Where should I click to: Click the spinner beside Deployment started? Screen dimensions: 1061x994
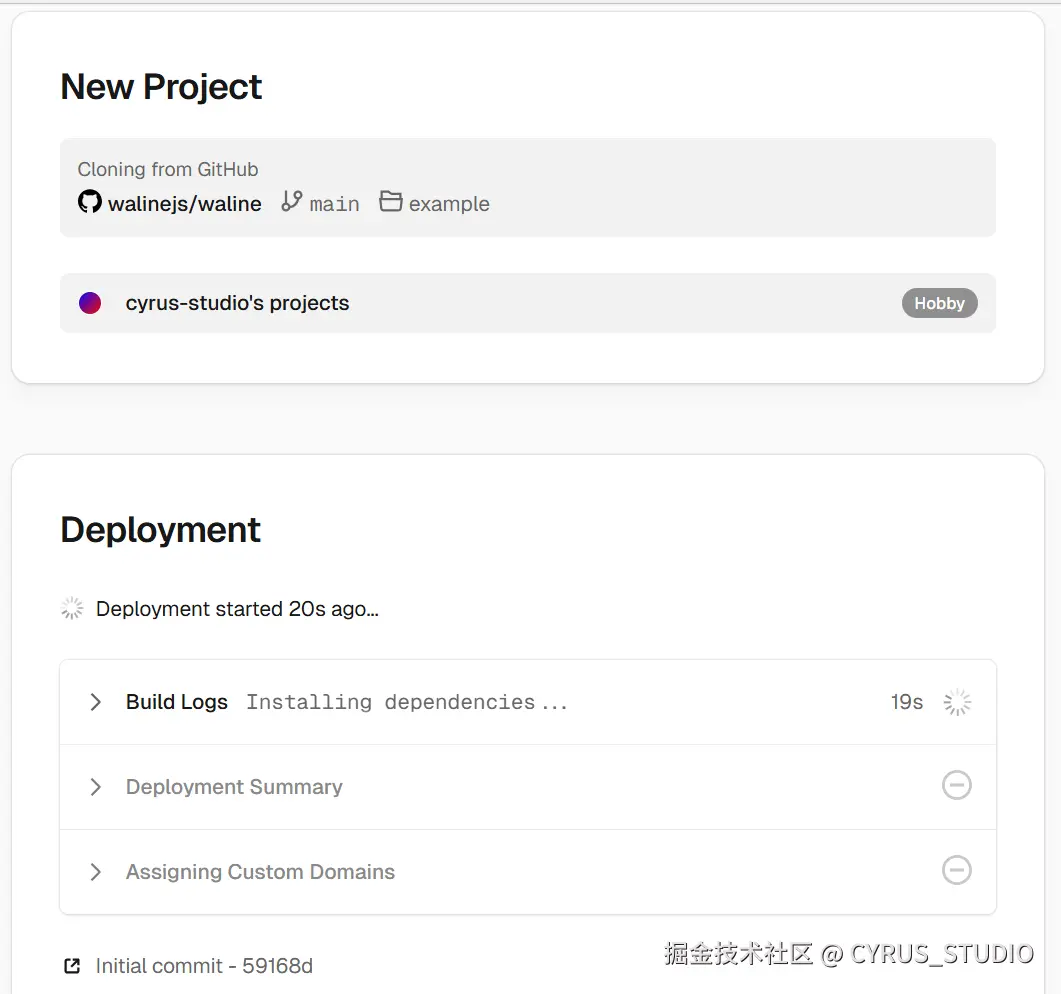click(x=72, y=608)
